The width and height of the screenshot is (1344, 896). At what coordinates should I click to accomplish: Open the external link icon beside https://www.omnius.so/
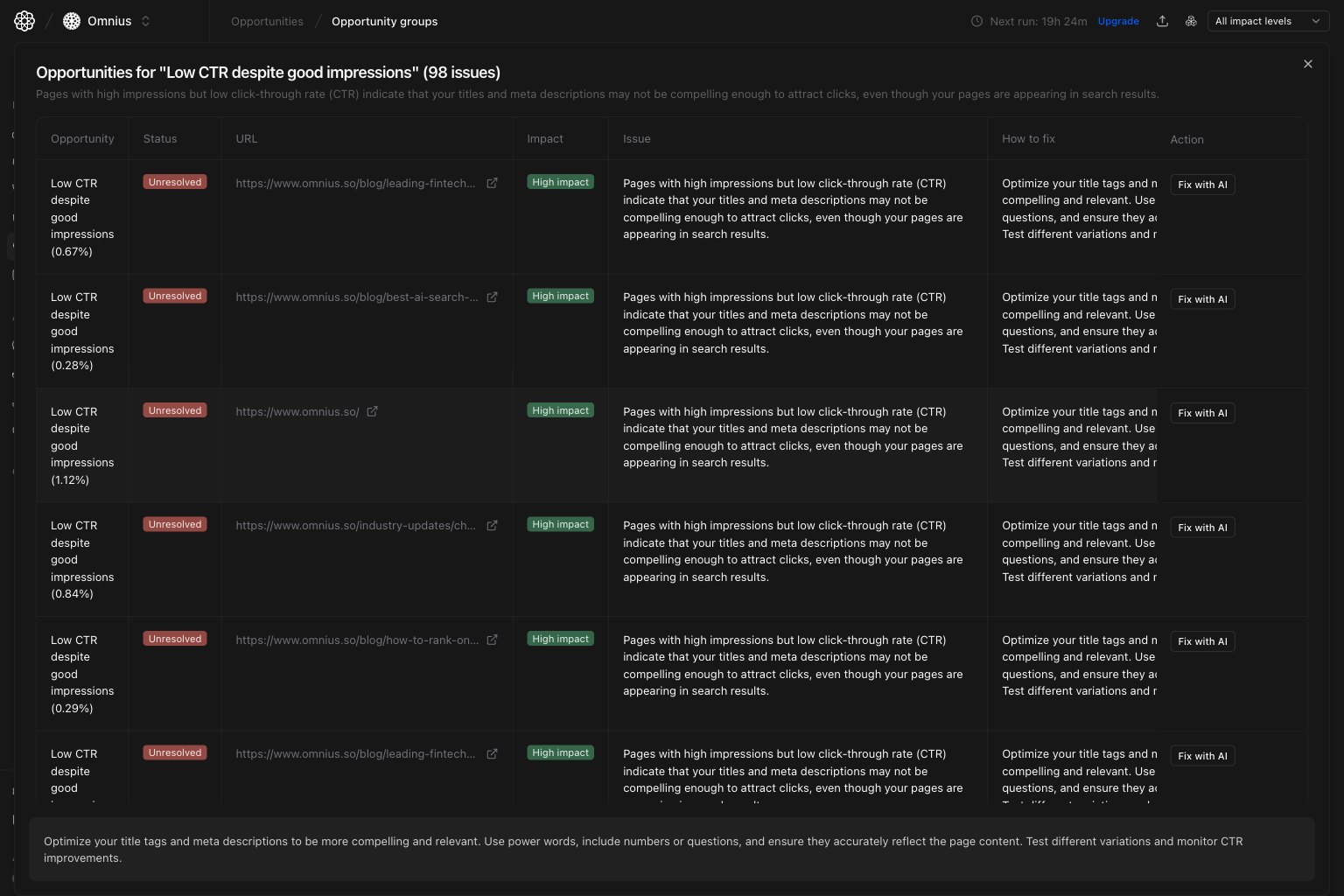tap(372, 411)
